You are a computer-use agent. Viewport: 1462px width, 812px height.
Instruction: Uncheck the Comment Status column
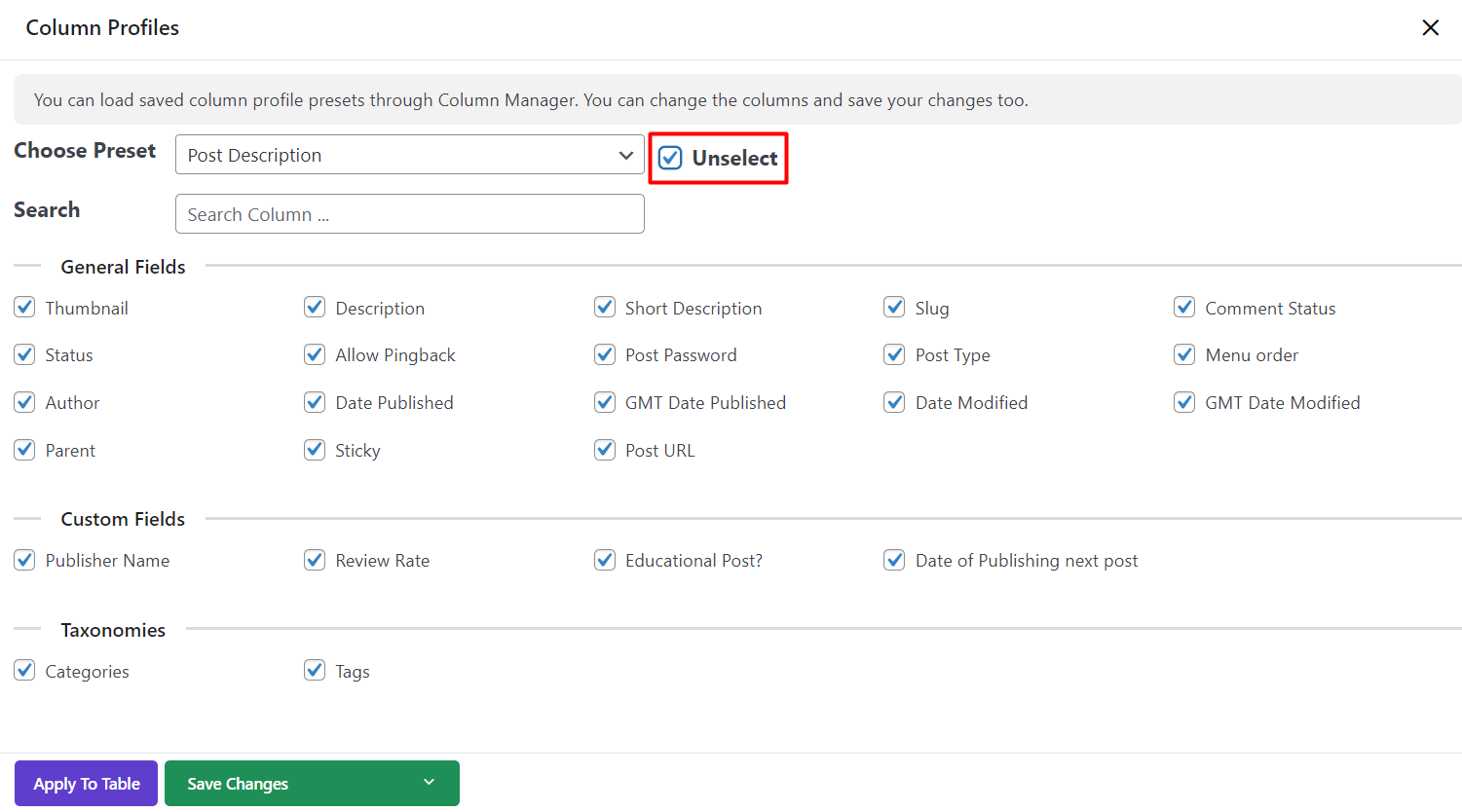point(1184,308)
